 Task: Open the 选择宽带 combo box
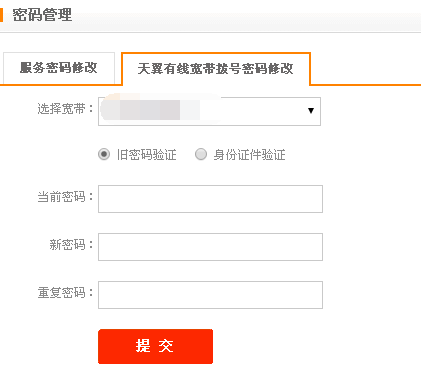pos(209,111)
